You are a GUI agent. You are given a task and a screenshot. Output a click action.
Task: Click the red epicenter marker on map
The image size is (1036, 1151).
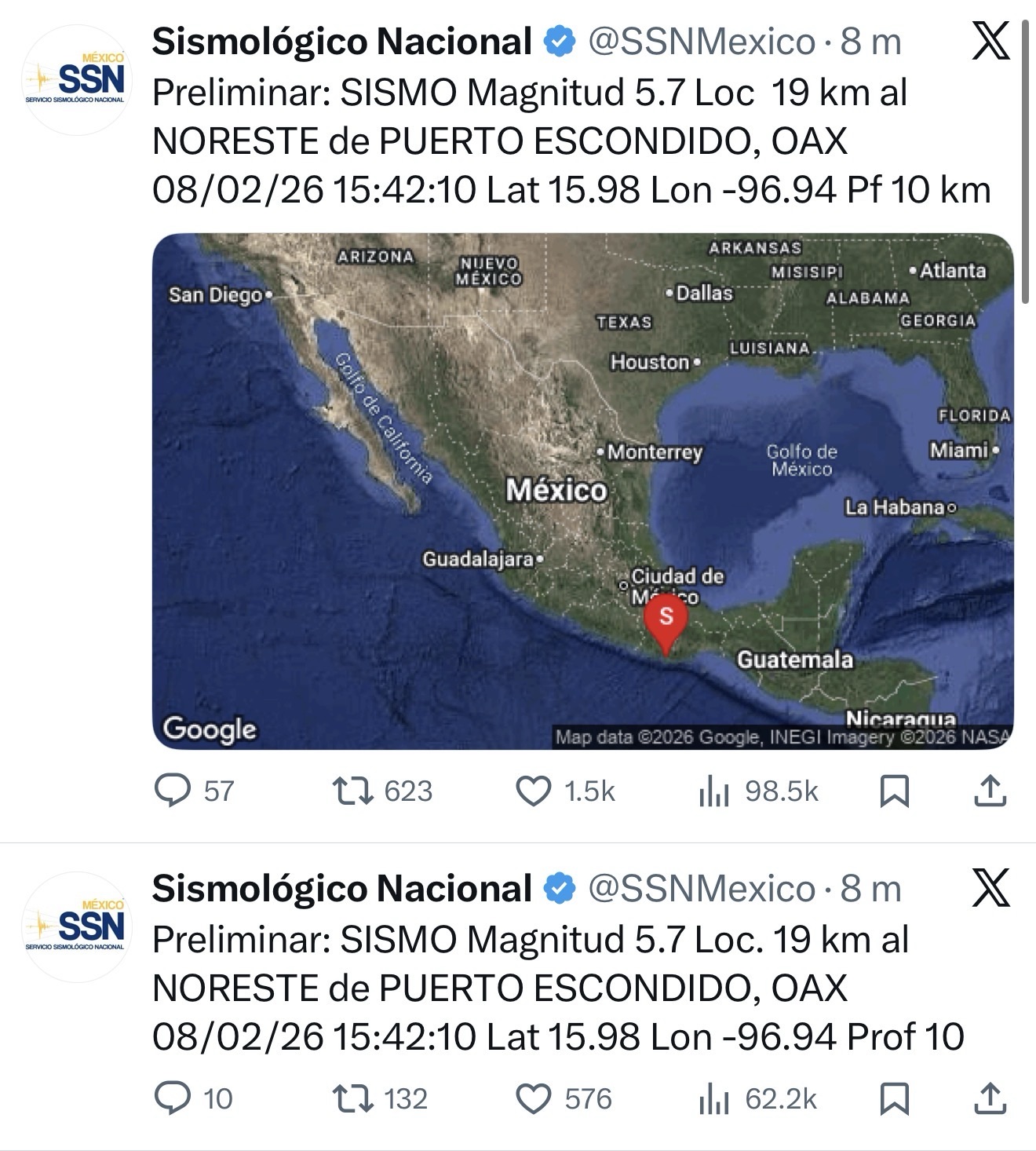[x=666, y=620]
